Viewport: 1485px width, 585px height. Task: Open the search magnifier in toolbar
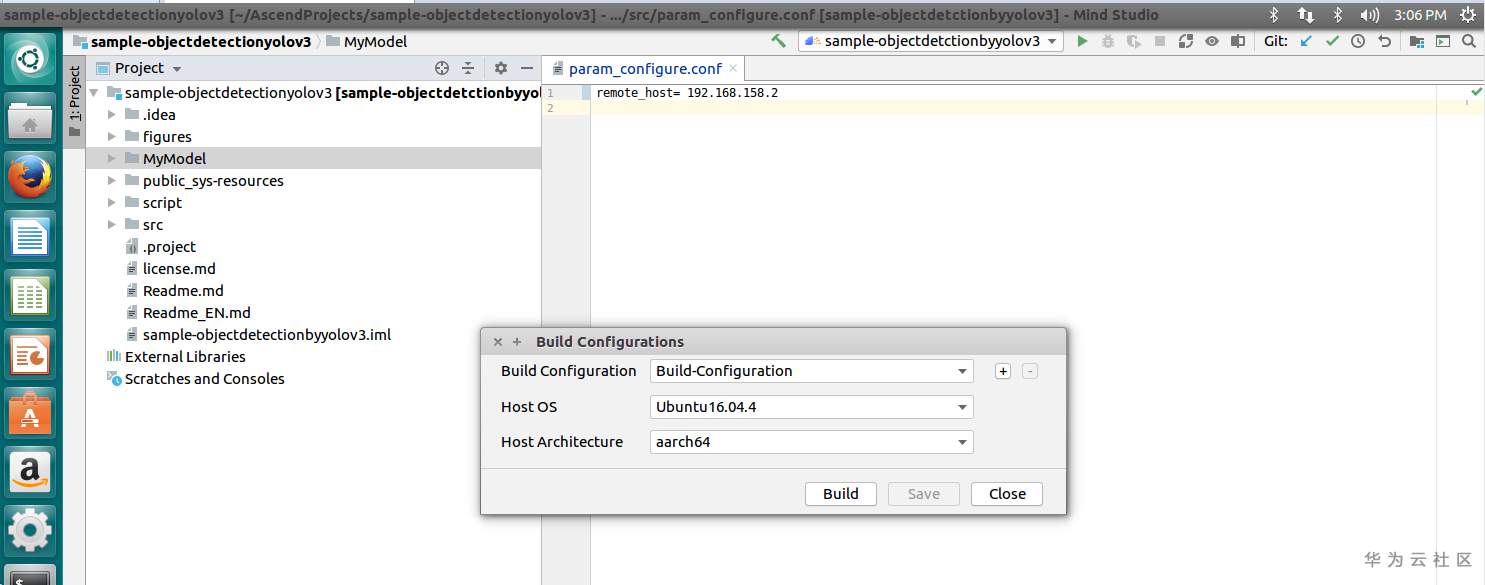pos(1469,41)
